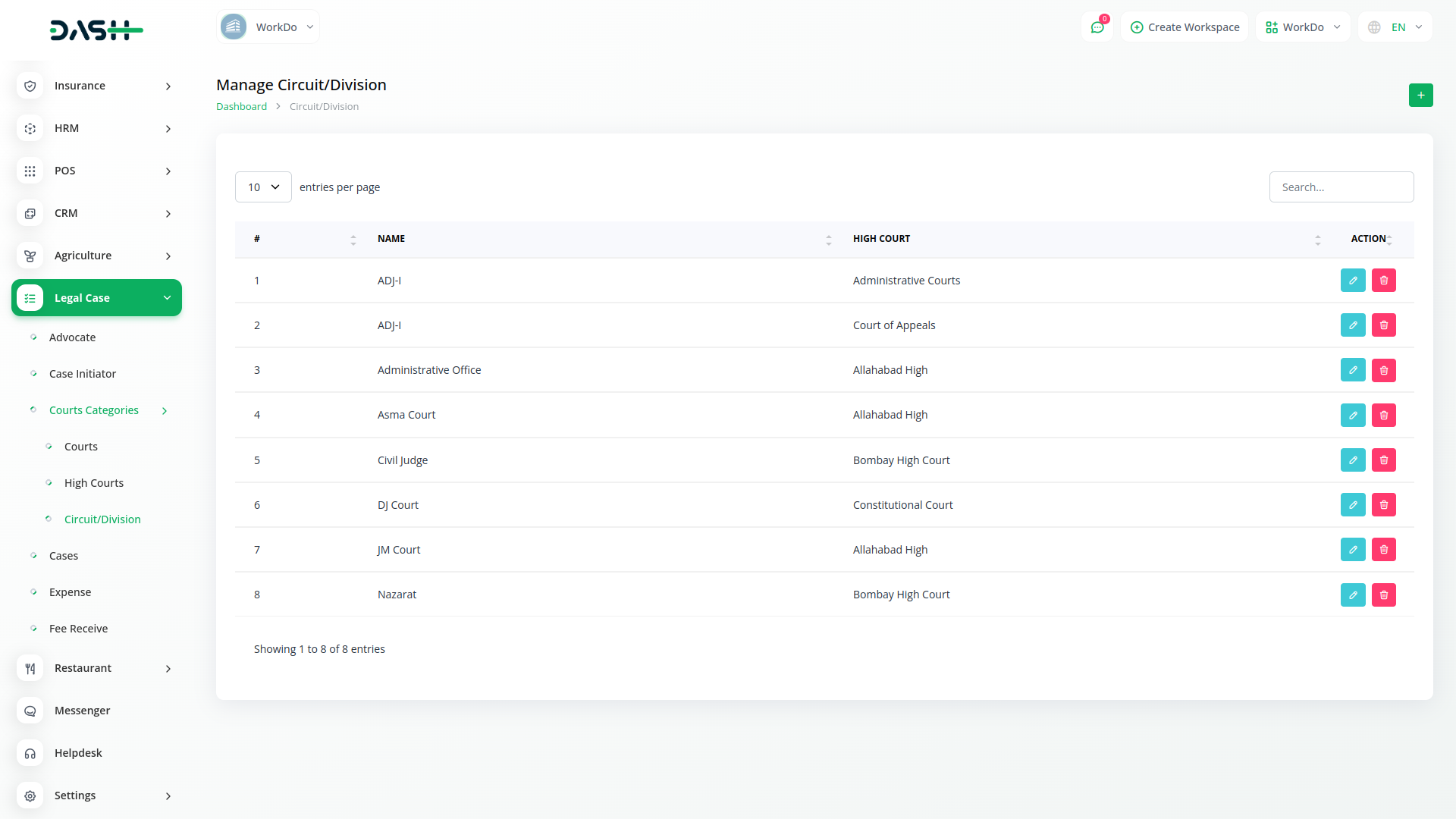This screenshot has height=819, width=1456.
Task: Go to the Cases menu item
Action: pyautogui.click(x=64, y=556)
